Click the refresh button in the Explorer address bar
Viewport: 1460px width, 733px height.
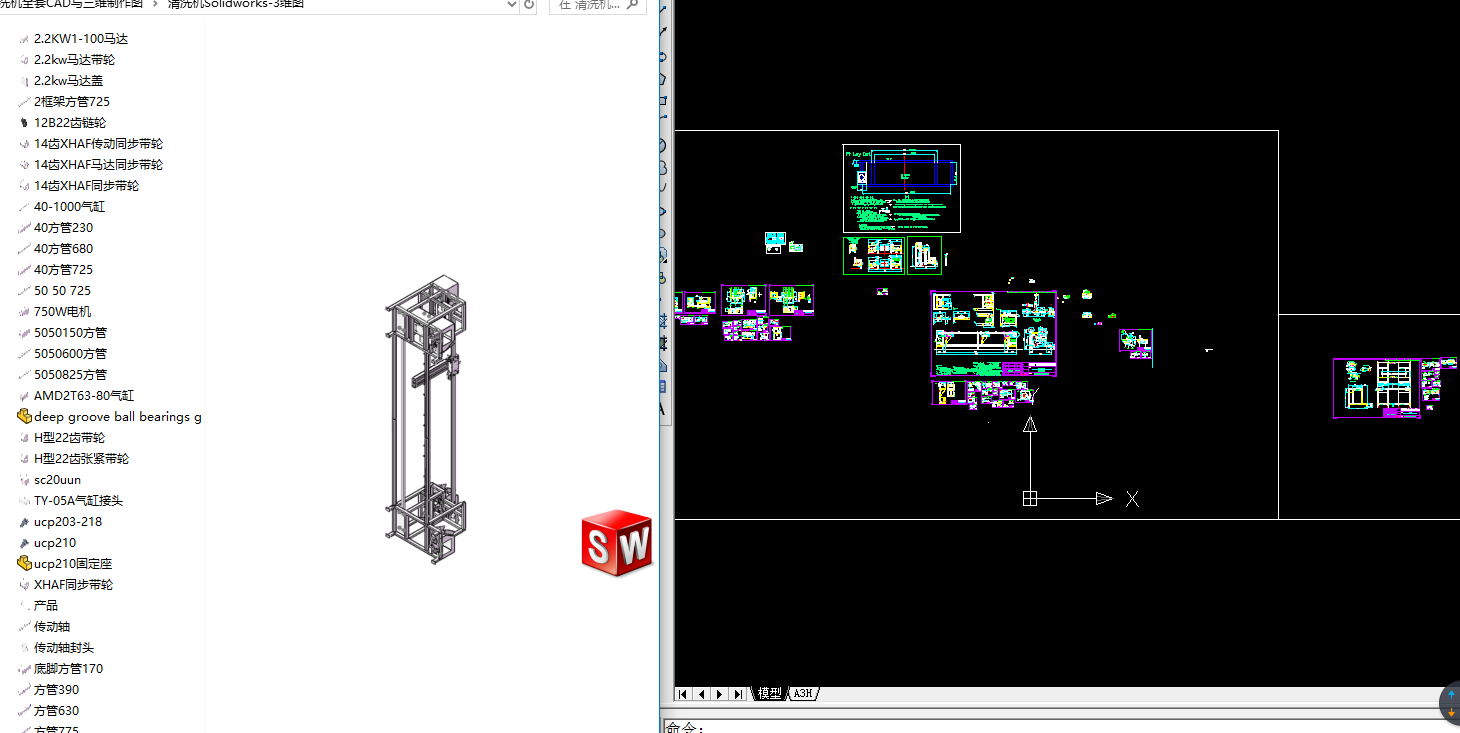[x=529, y=5]
